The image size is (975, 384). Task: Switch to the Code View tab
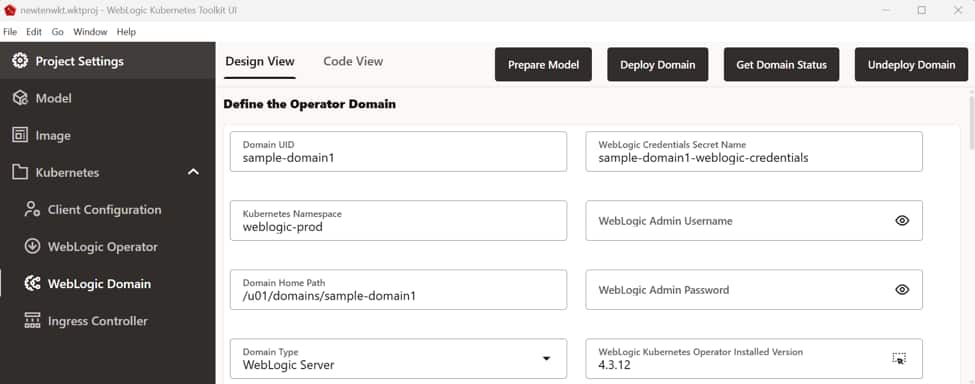click(x=353, y=62)
